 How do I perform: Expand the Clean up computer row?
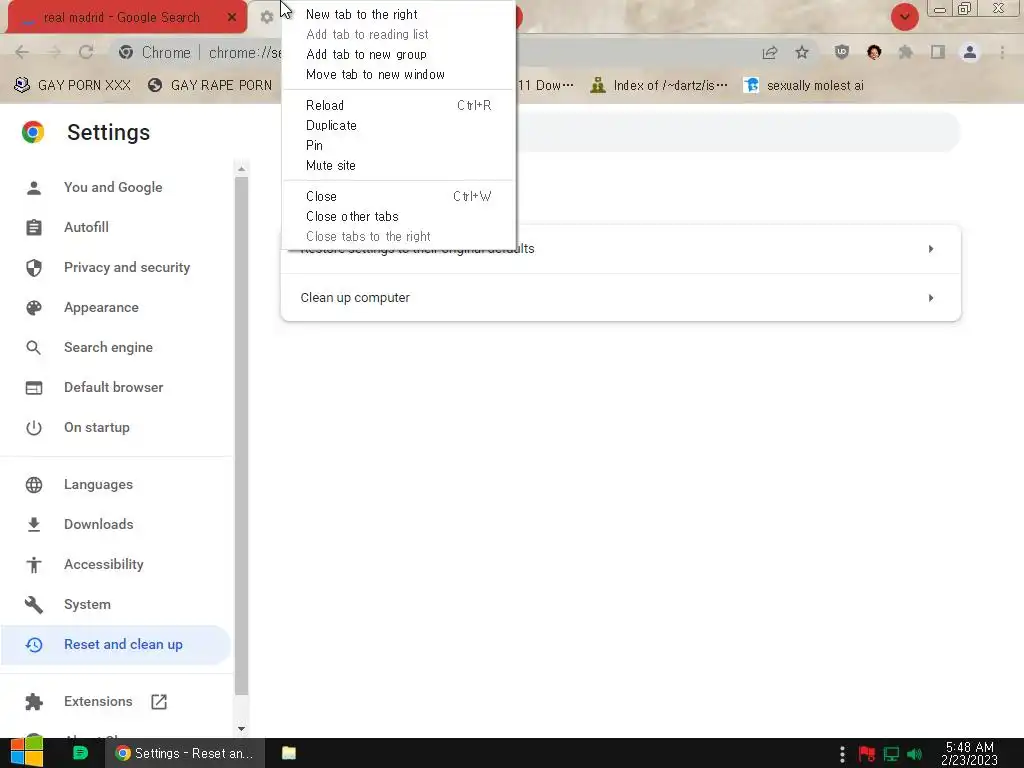click(x=620, y=298)
